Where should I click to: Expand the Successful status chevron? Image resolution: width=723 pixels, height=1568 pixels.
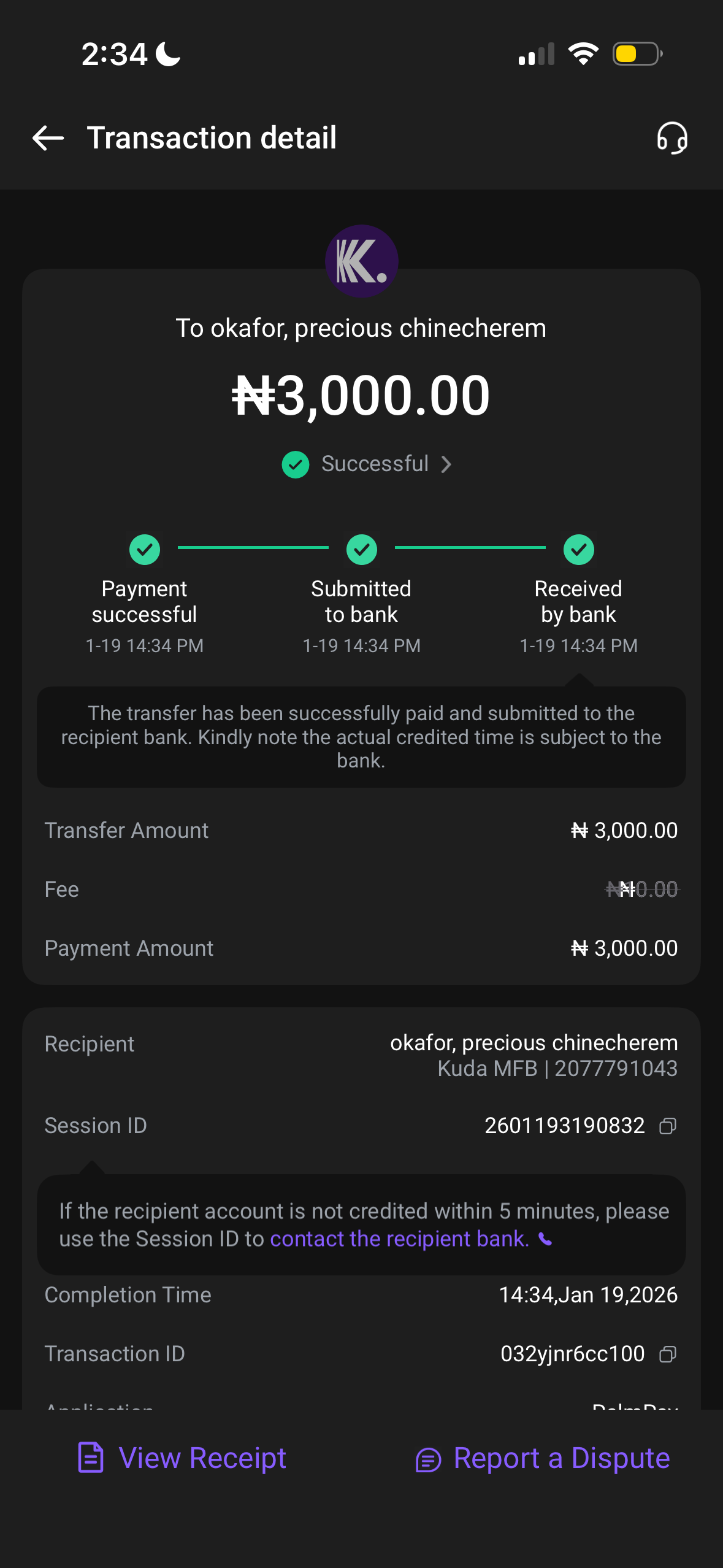pos(446,464)
